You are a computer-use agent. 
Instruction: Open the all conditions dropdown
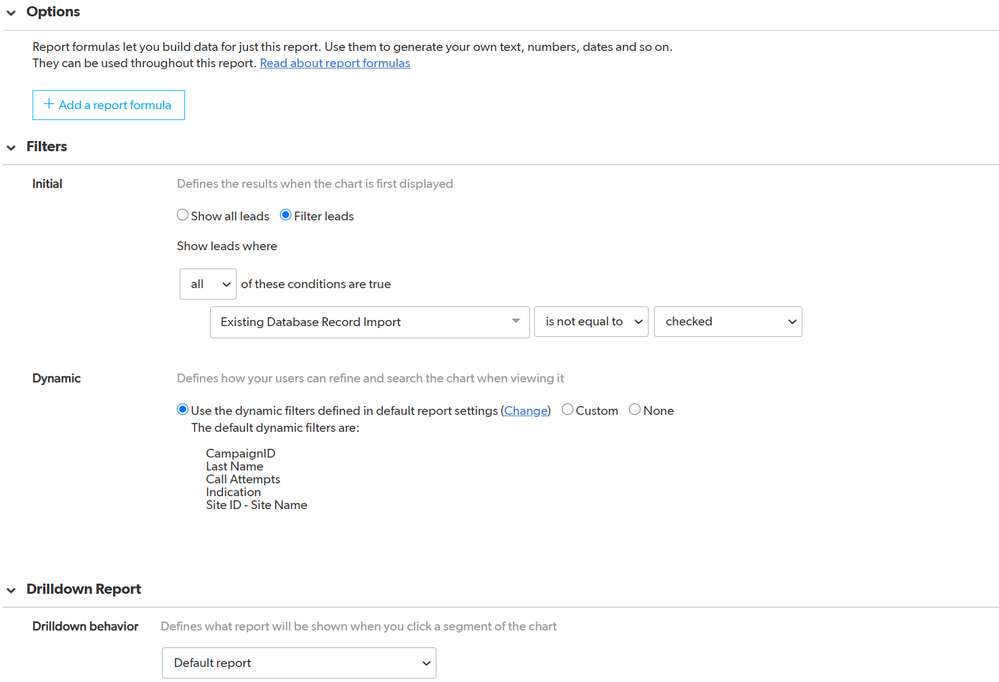pos(208,284)
